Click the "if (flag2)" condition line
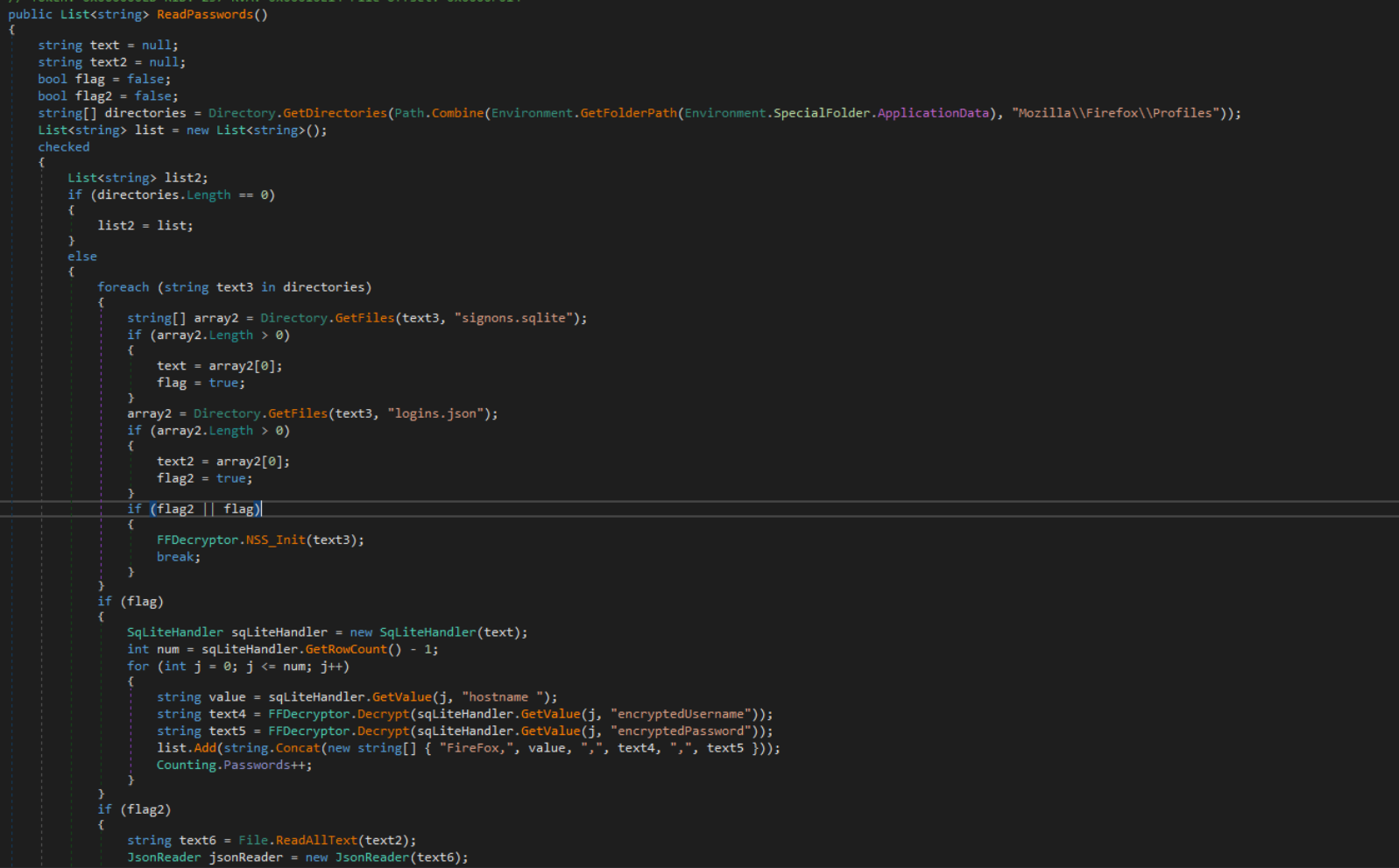Screen dimensions: 1399x868 click(134, 810)
